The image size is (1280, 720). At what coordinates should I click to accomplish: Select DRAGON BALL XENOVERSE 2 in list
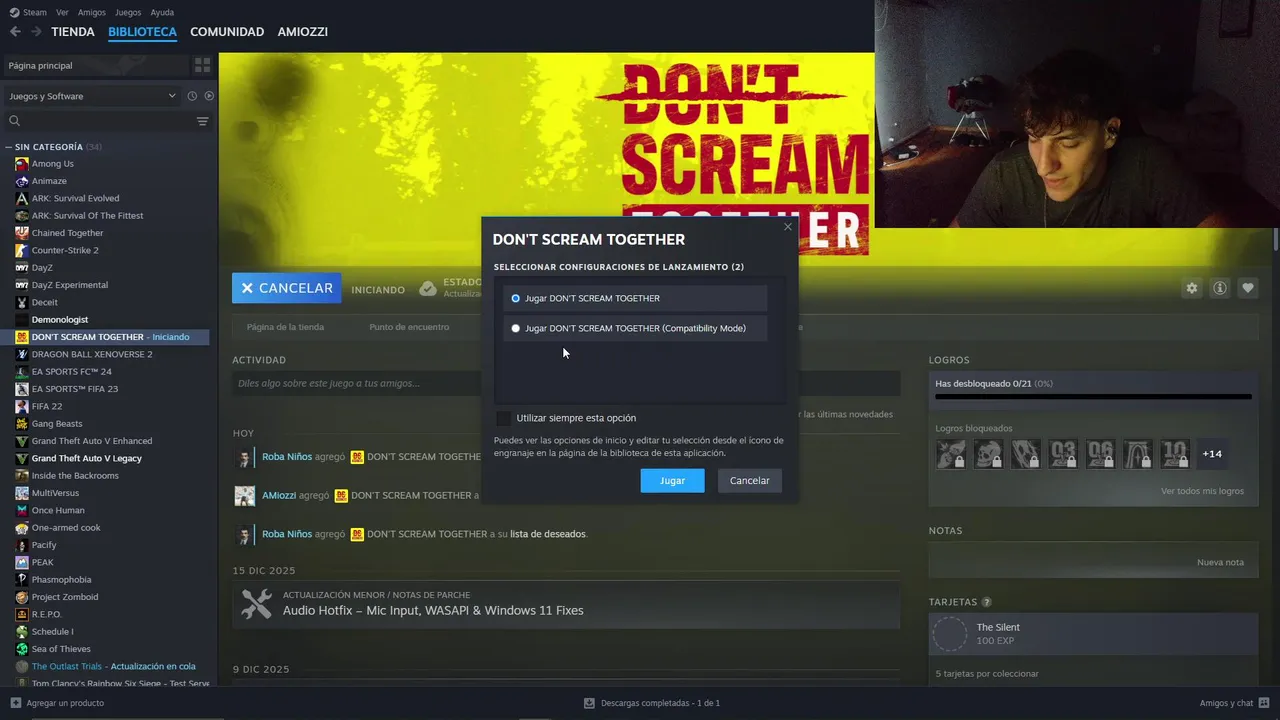tap(92, 354)
